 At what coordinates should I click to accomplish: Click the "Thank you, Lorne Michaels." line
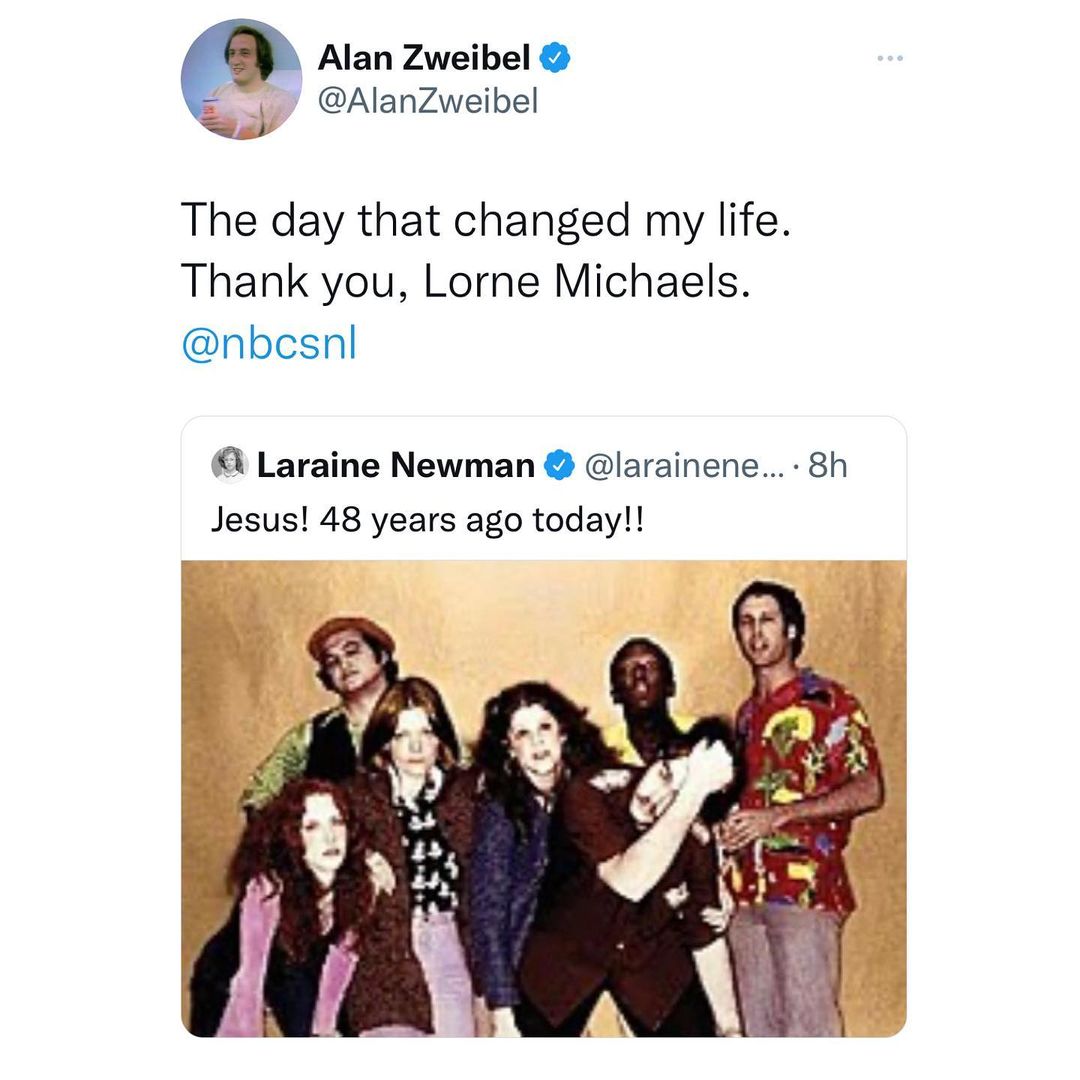tap(464, 282)
